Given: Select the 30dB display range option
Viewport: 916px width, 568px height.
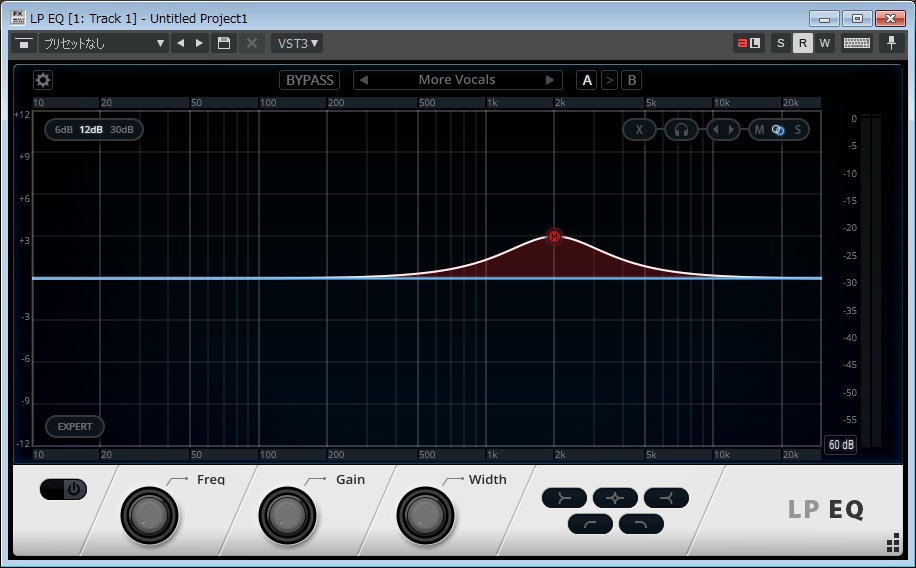Looking at the screenshot, I should click(x=122, y=130).
